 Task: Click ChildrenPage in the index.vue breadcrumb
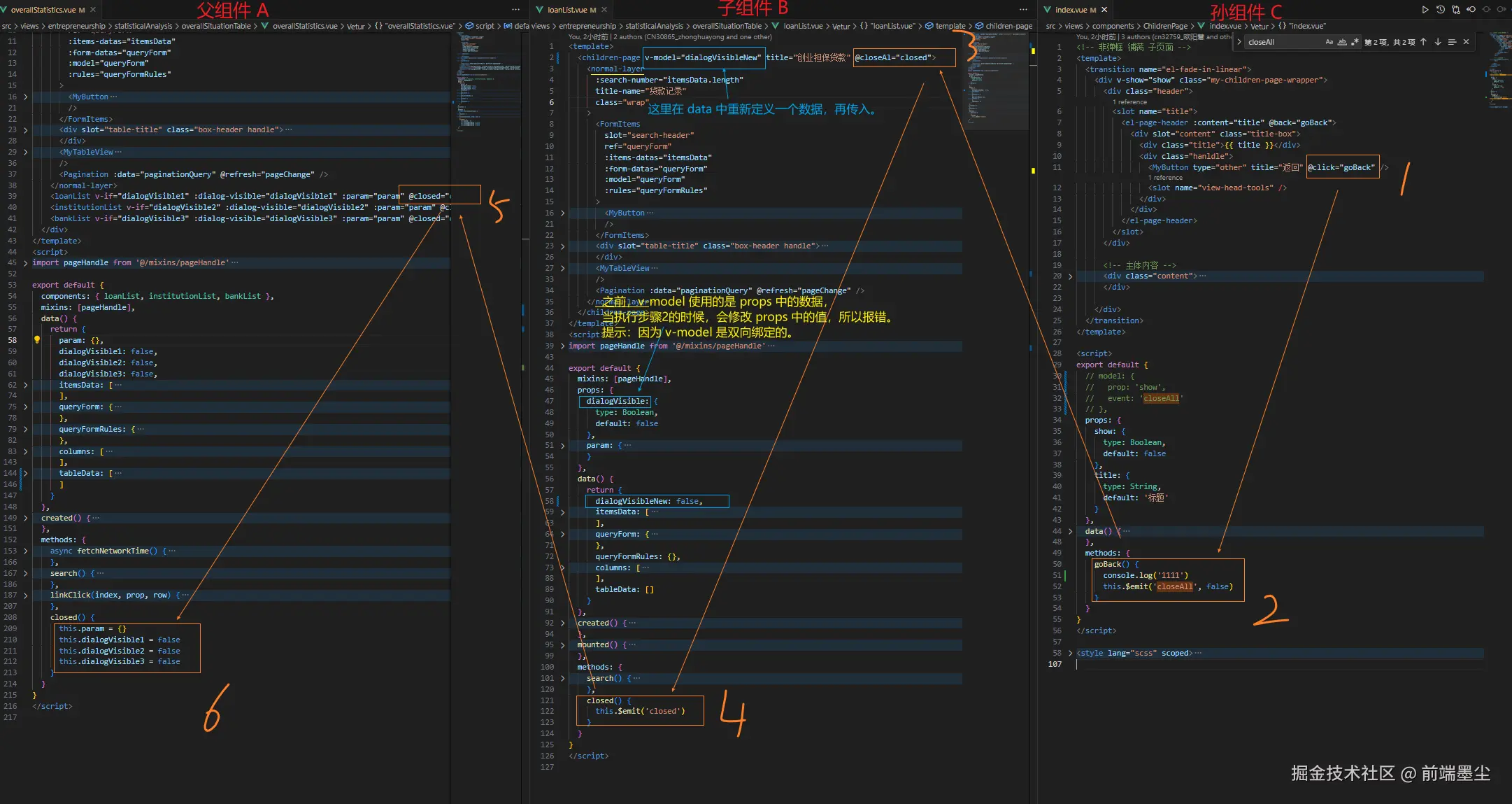[1165, 26]
